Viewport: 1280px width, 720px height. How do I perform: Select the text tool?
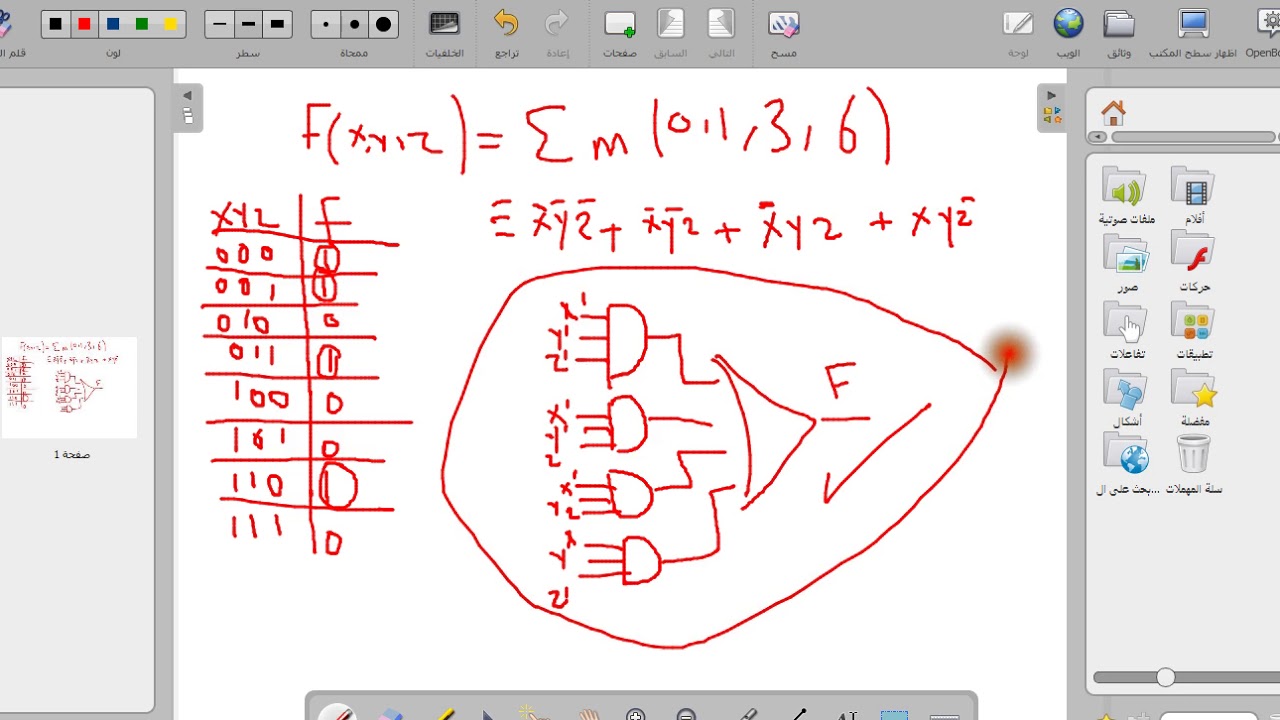(x=848, y=714)
